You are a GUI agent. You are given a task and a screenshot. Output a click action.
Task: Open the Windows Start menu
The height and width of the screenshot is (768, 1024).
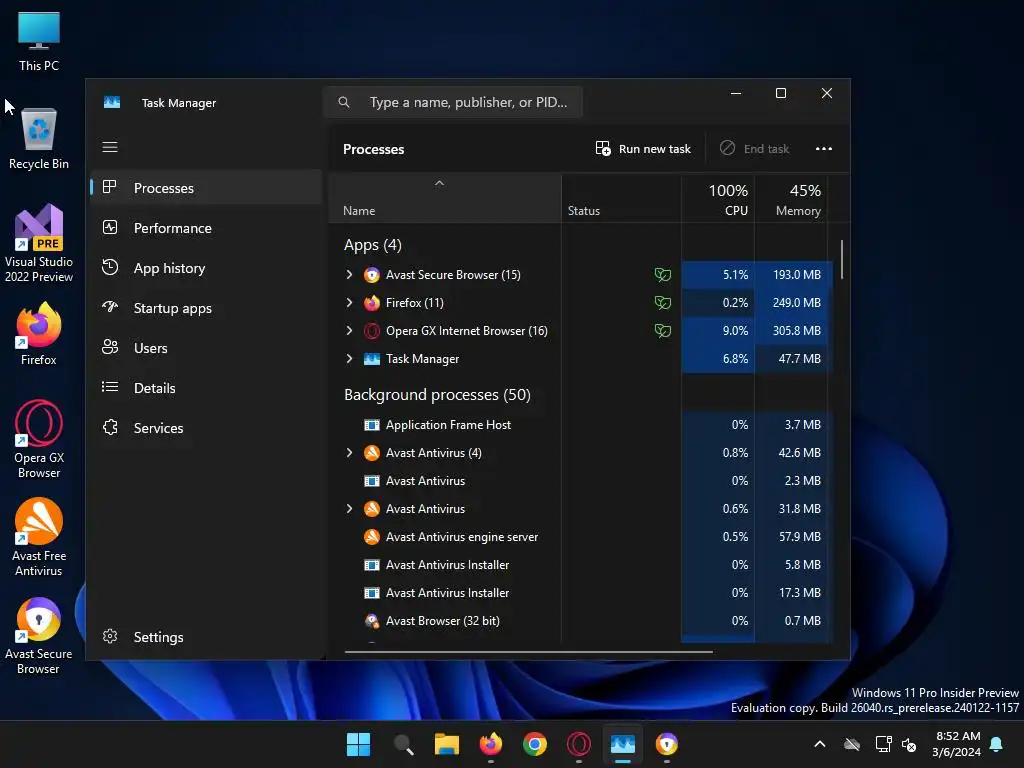point(358,744)
